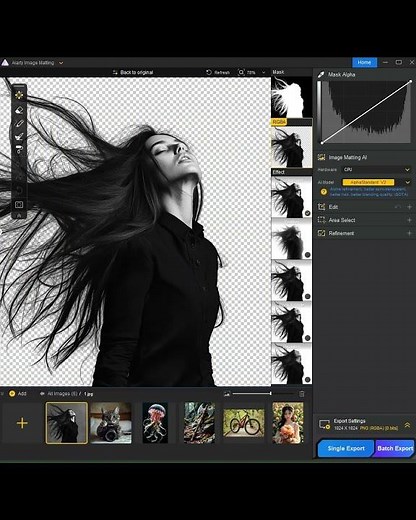Screen dimensions: 416x520
Task: Select the RGBA preview tab
Action: 279,122
